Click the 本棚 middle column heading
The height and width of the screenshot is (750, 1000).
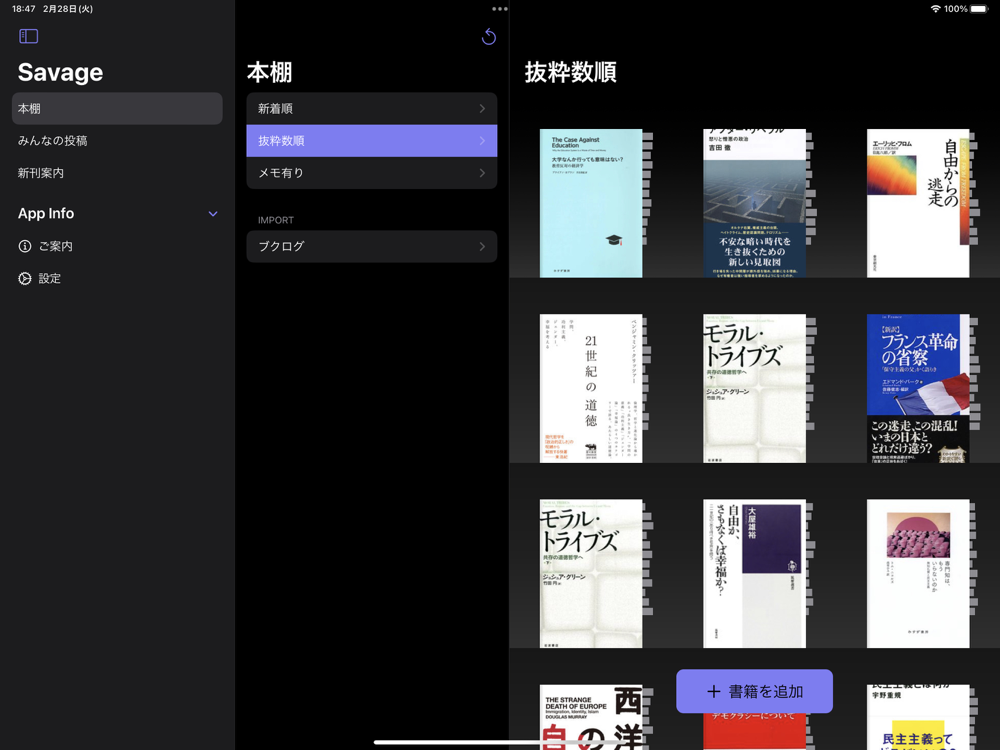point(270,72)
